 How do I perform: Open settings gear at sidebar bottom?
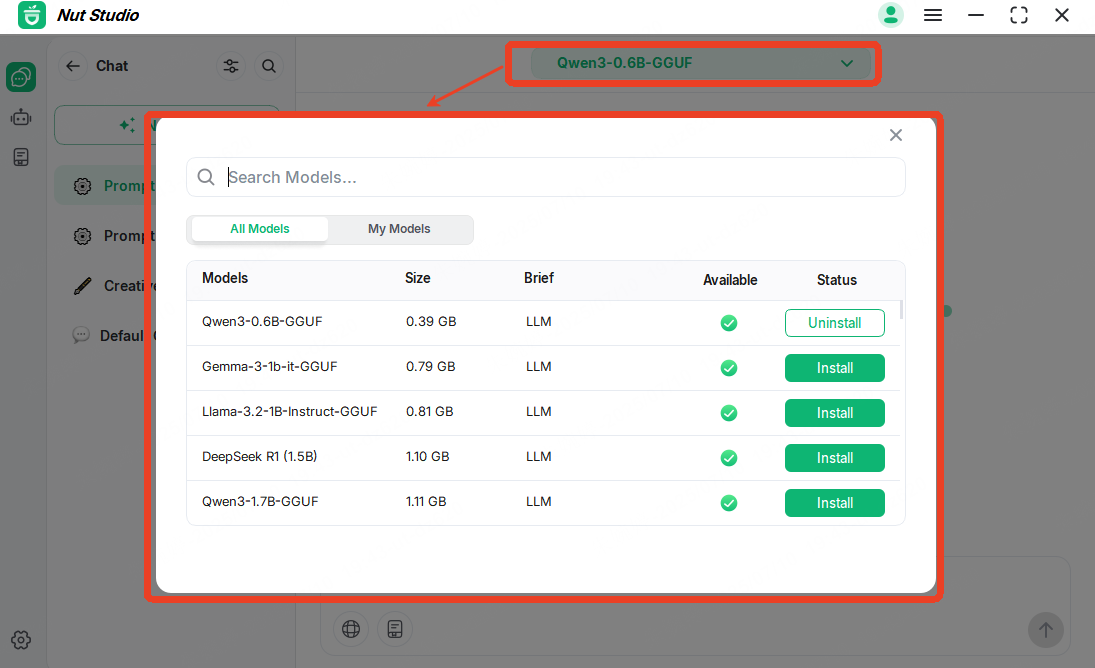(x=21, y=639)
